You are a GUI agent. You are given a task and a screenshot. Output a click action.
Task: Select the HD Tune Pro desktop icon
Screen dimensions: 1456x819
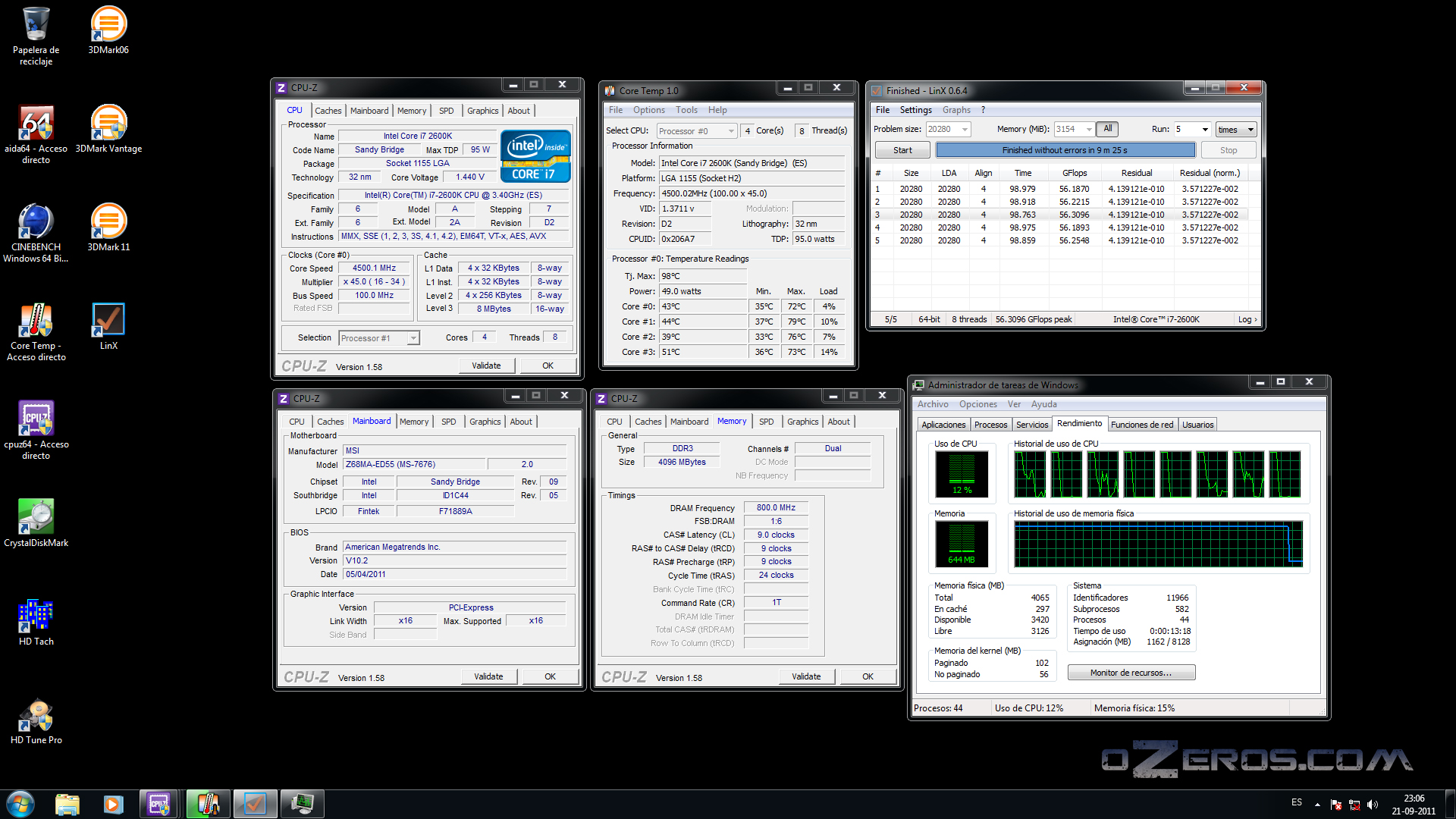[36, 720]
